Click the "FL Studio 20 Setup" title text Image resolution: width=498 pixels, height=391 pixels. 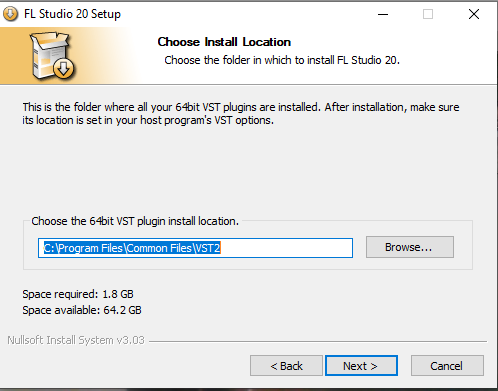72,14
